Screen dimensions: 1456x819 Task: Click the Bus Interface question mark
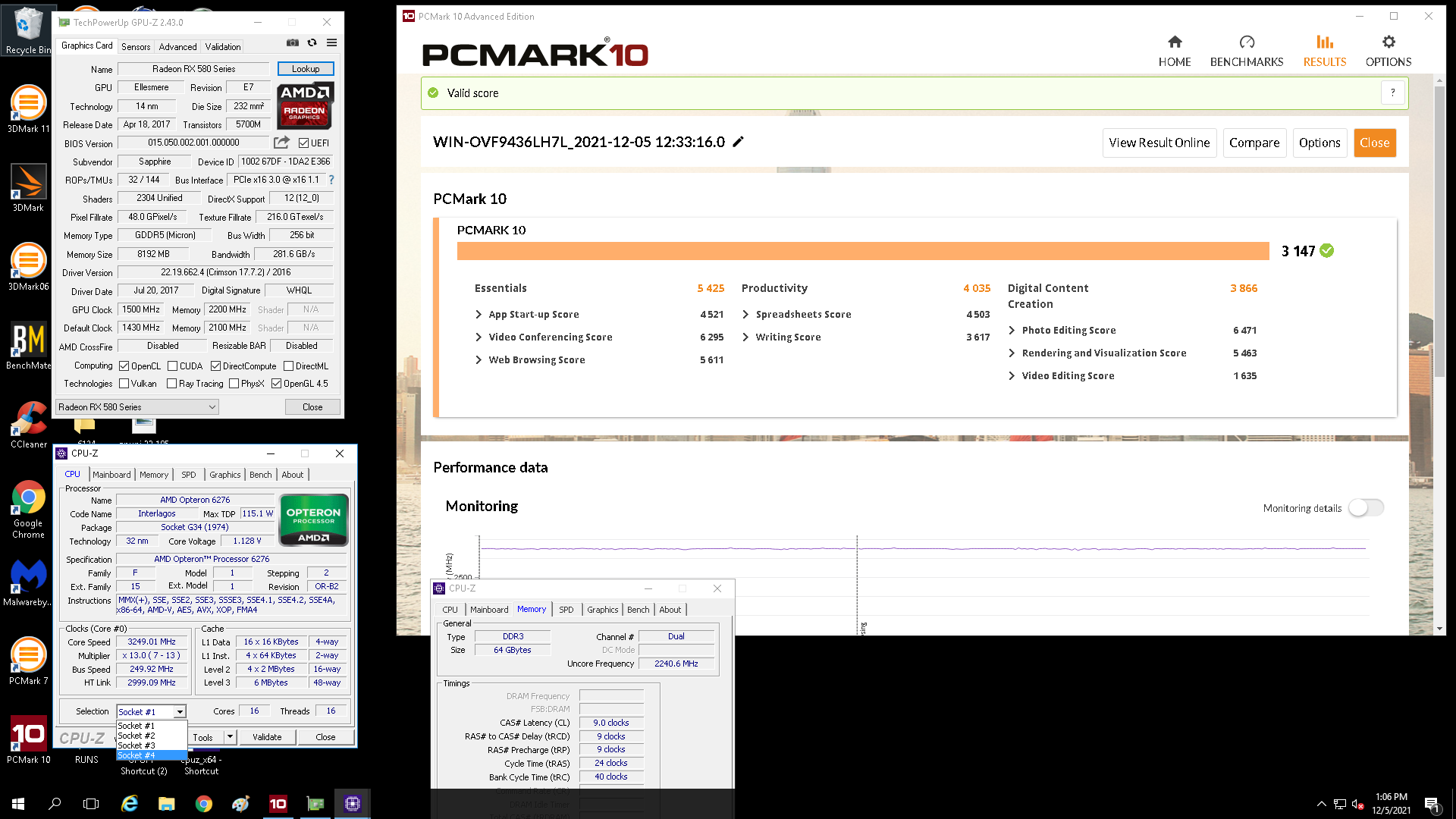point(331,180)
